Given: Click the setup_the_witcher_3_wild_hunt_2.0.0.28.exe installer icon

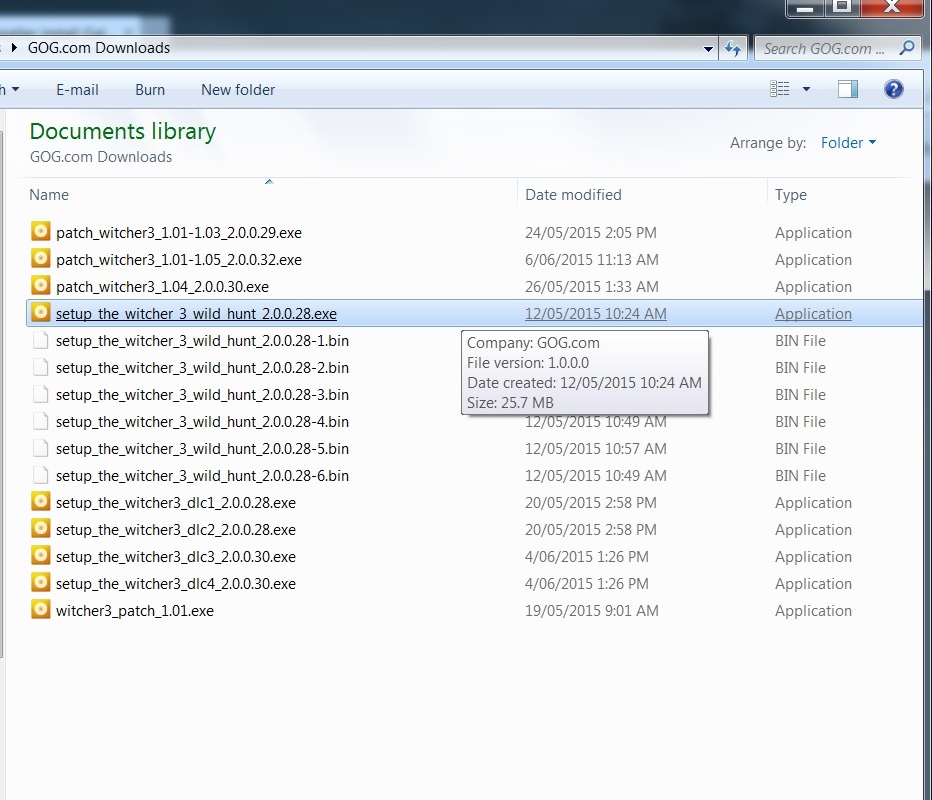Looking at the screenshot, I should click(x=40, y=312).
